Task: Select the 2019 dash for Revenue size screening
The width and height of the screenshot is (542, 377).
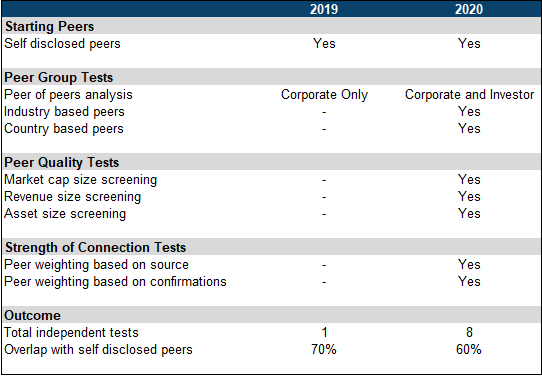Action: pyautogui.click(x=324, y=197)
